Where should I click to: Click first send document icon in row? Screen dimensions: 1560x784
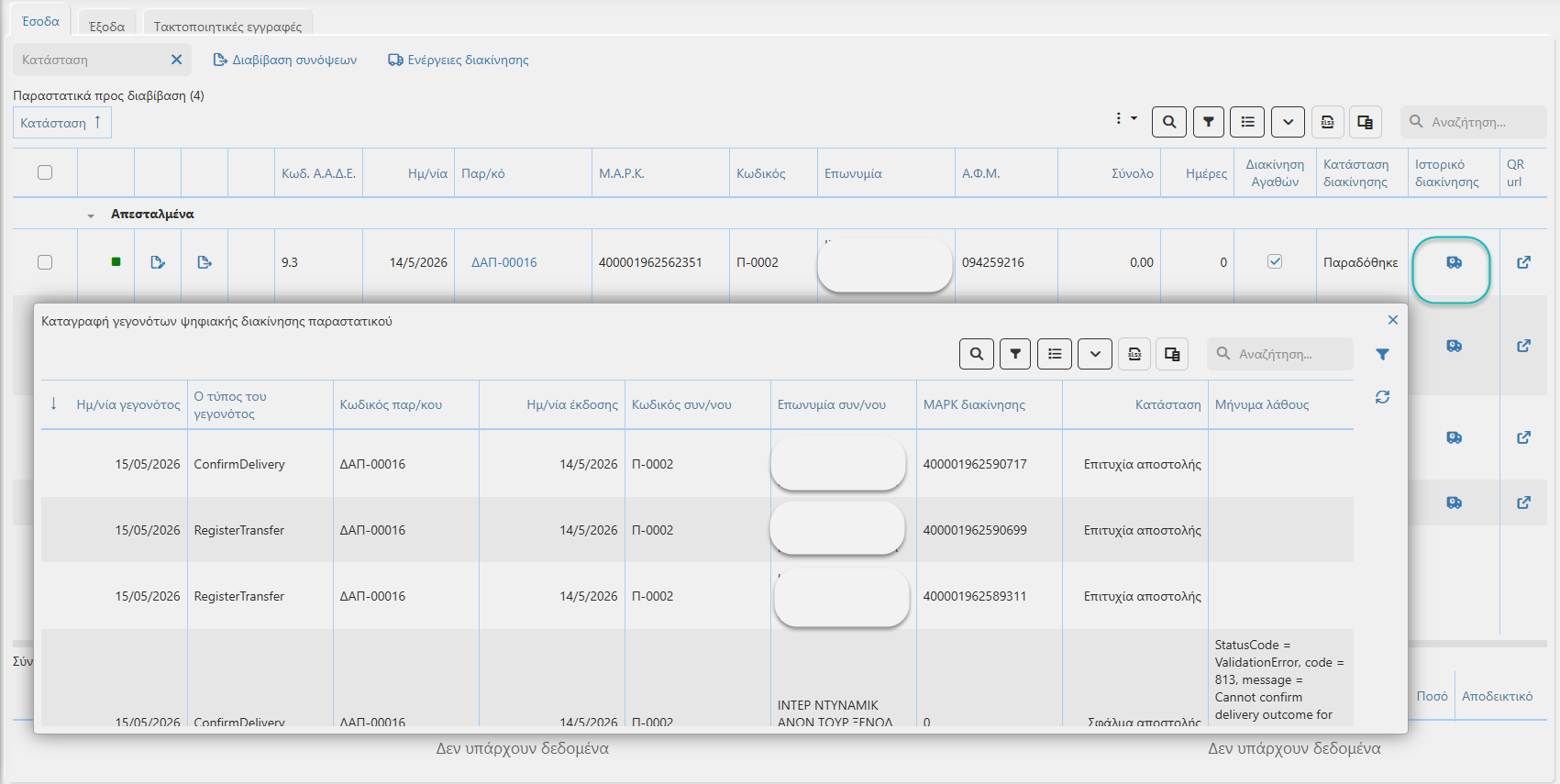point(158,262)
